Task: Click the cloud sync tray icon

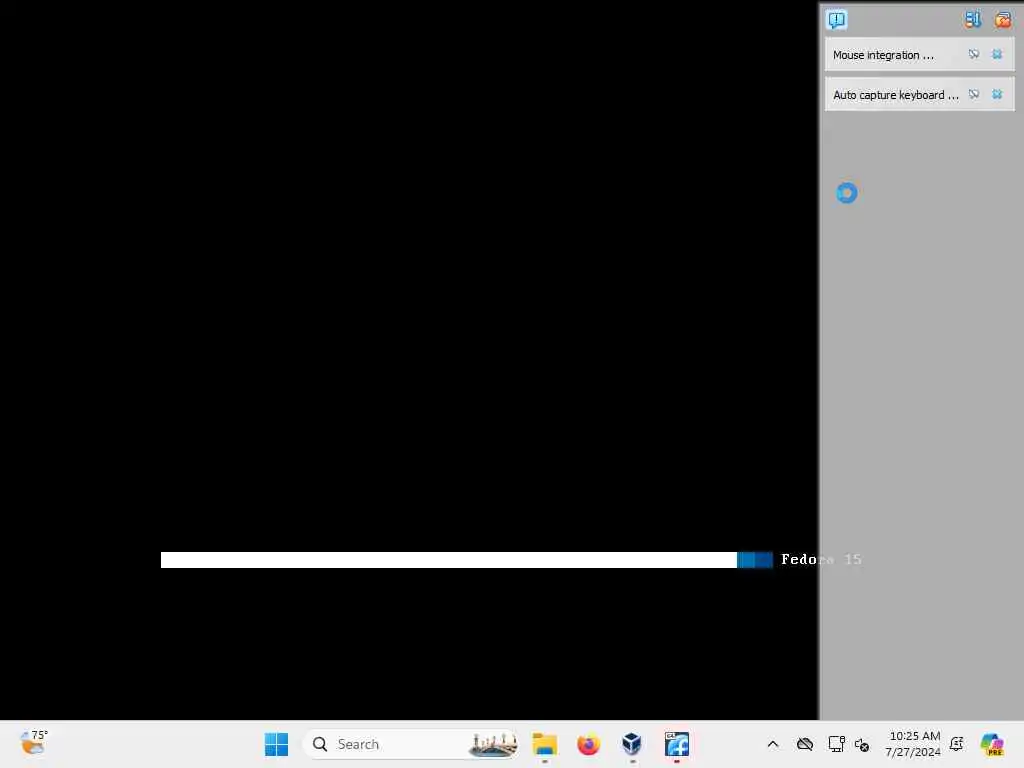Action: click(805, 744)
